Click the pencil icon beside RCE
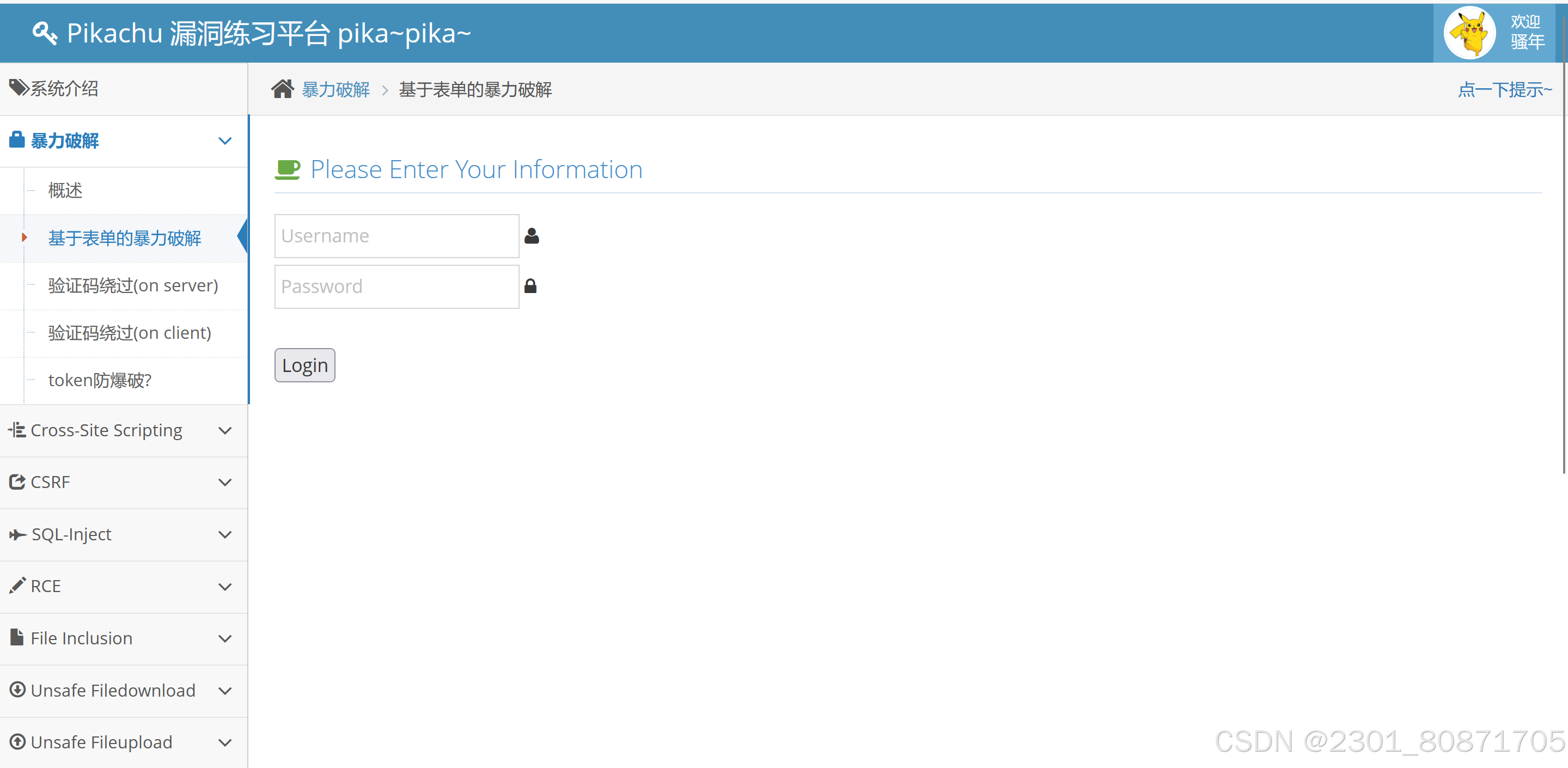 click(17, 586)
